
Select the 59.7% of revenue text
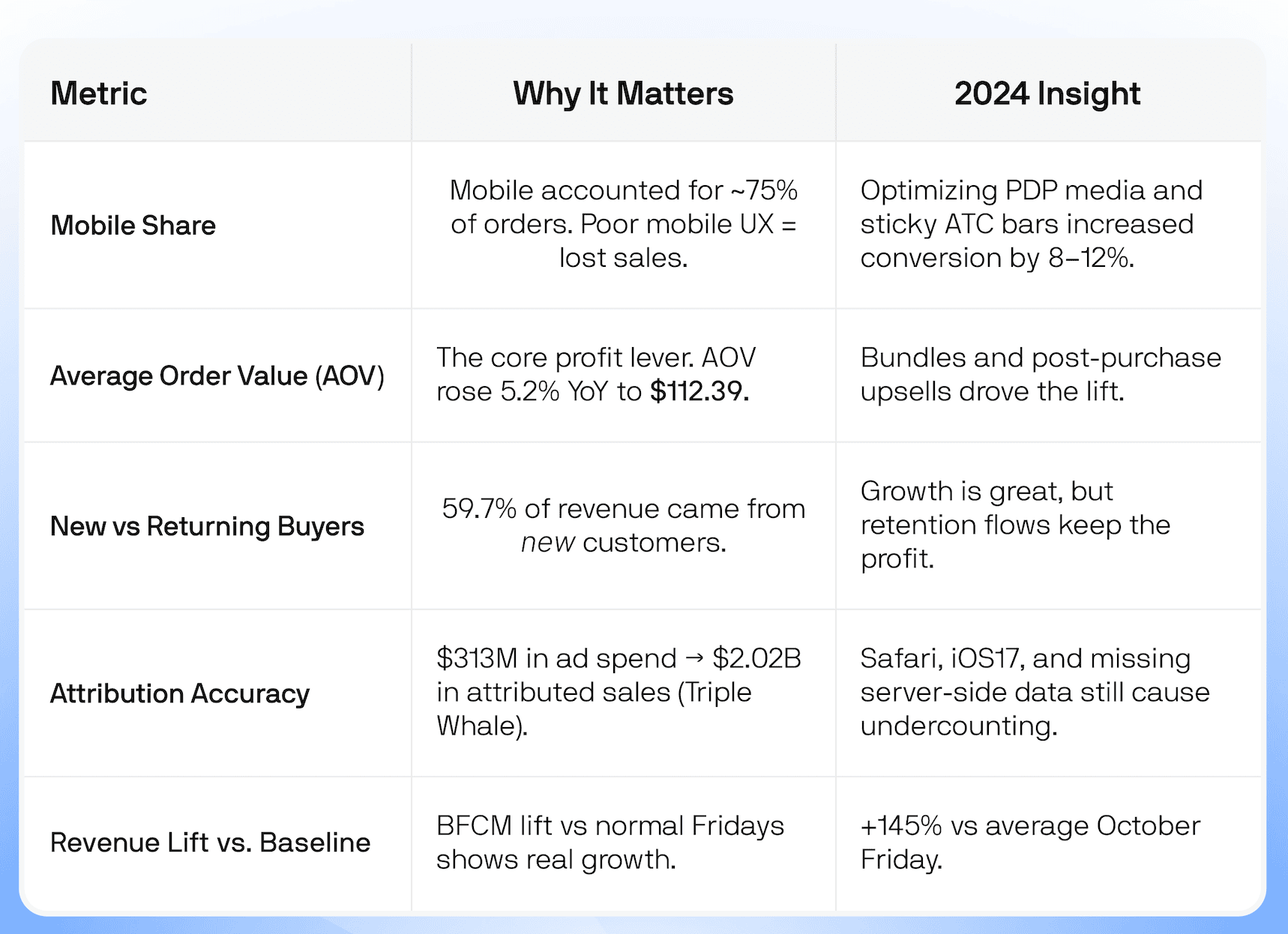(x=623, y=509)
